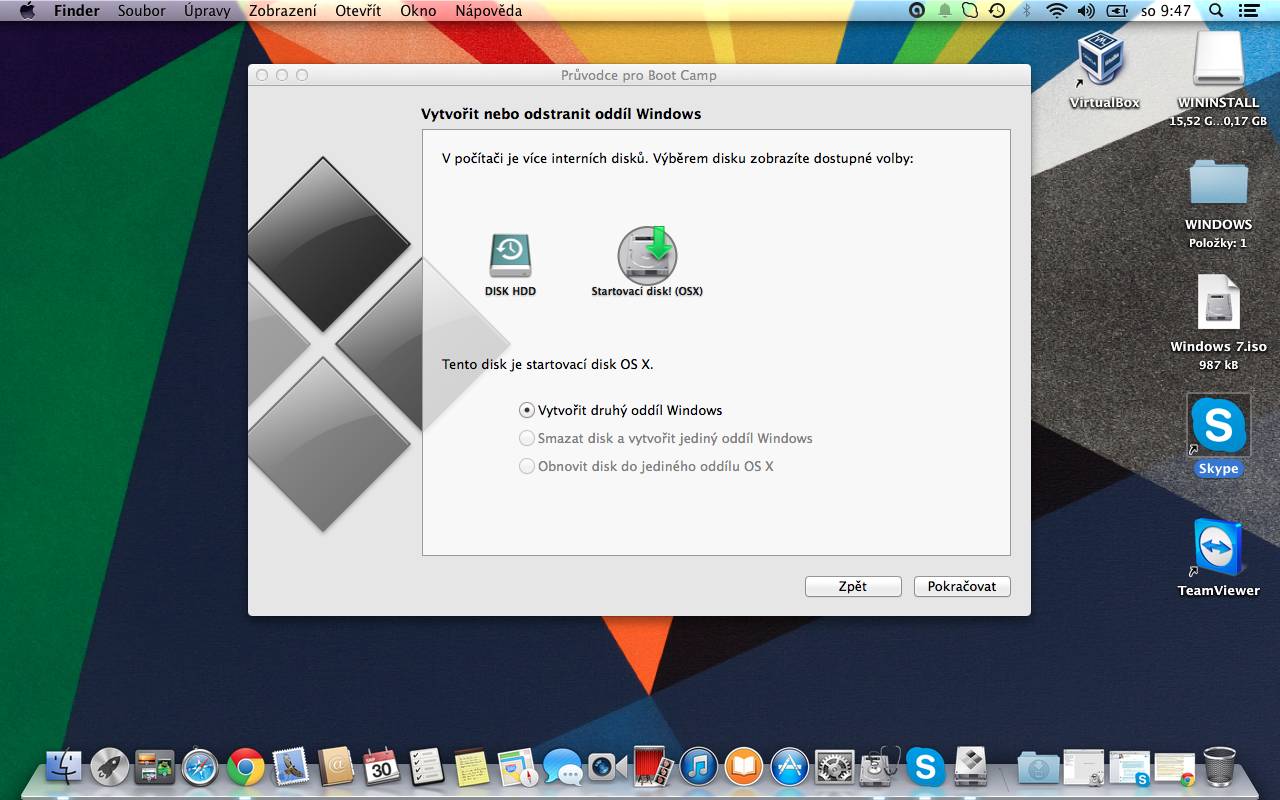
Task: Open the Zobrazení menu
Action: [283, 11]
